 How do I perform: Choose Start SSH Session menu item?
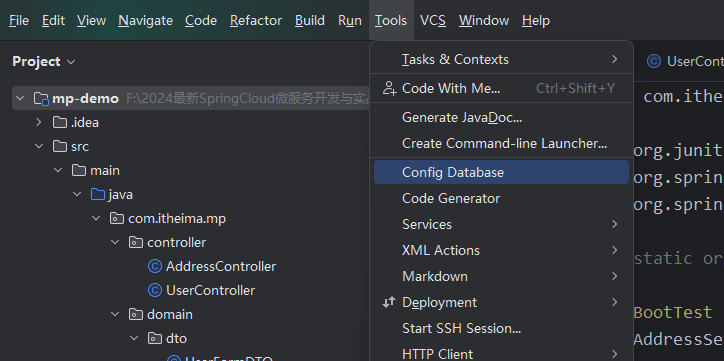click(501, 328)
